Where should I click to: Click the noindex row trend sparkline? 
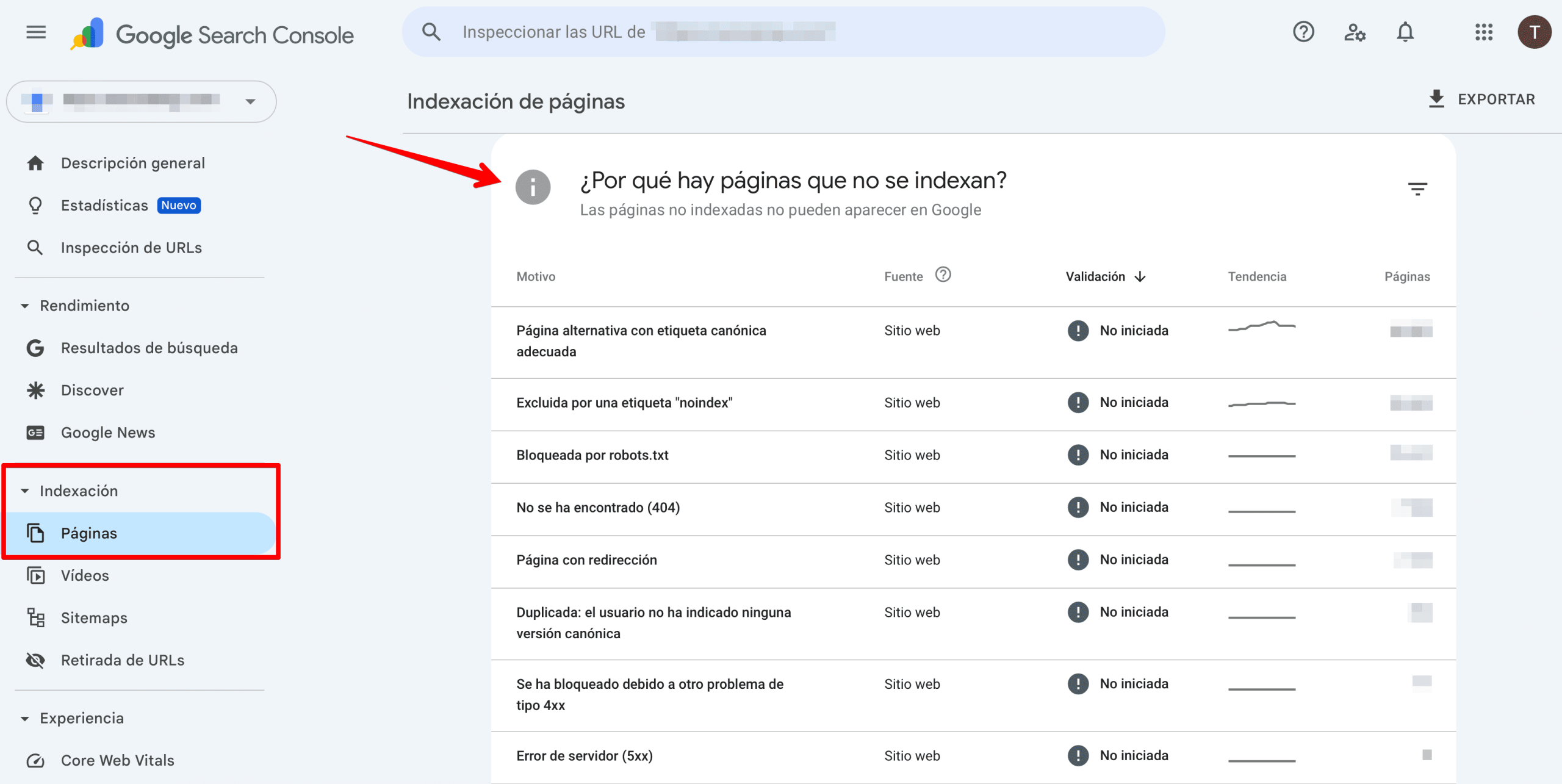tap(1262, 404)
